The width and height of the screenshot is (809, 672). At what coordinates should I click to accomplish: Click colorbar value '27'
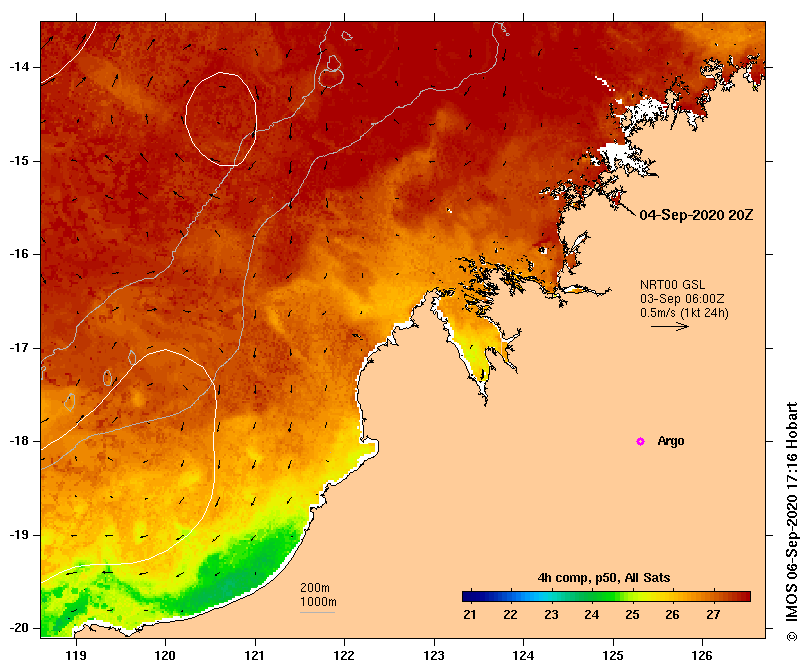tap(713, 615)
